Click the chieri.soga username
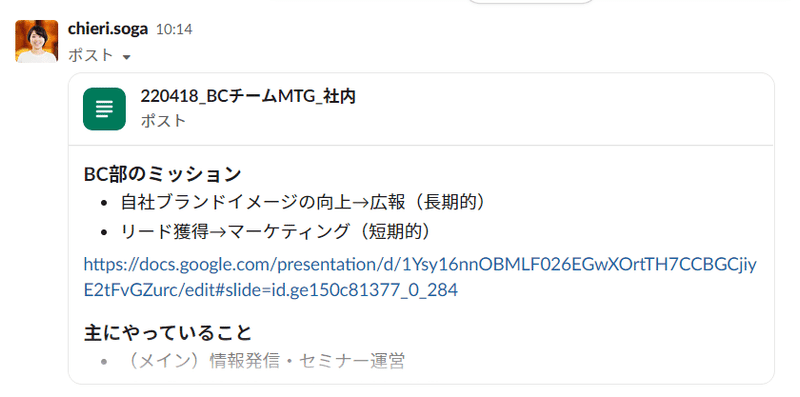Image resolution: width=800 pixels, height=397 pixels. [x=108, y=29]
